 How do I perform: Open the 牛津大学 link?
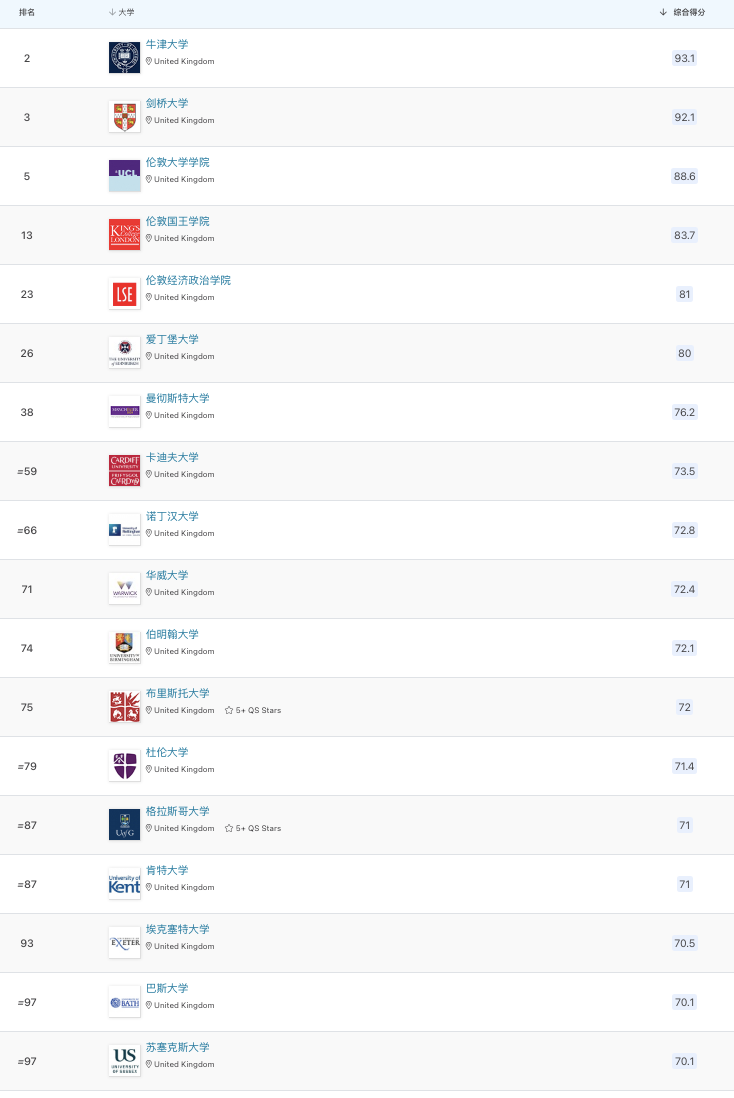click(x=167, y=44)
